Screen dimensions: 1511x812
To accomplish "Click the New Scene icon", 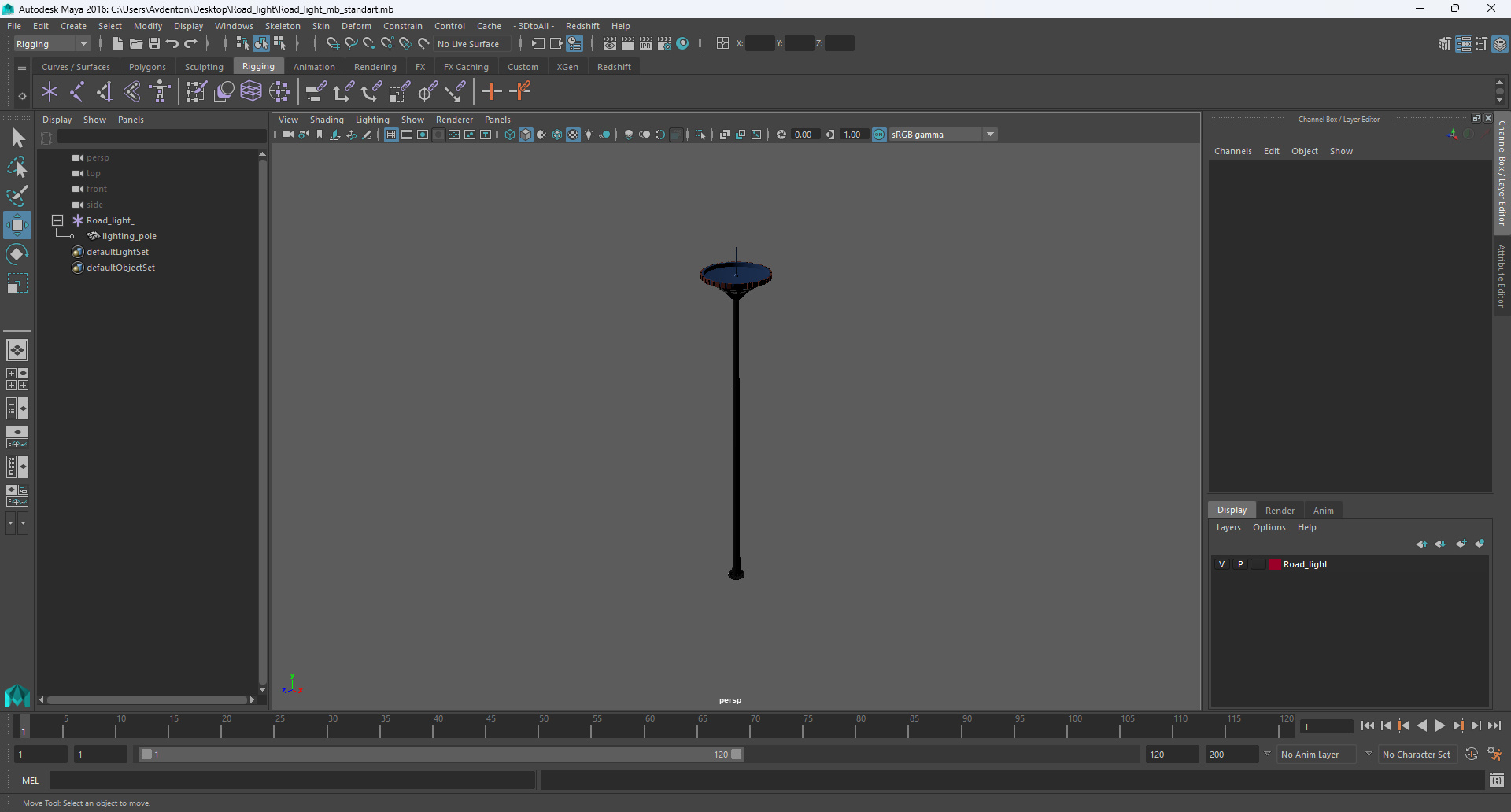I will (117, 44).
